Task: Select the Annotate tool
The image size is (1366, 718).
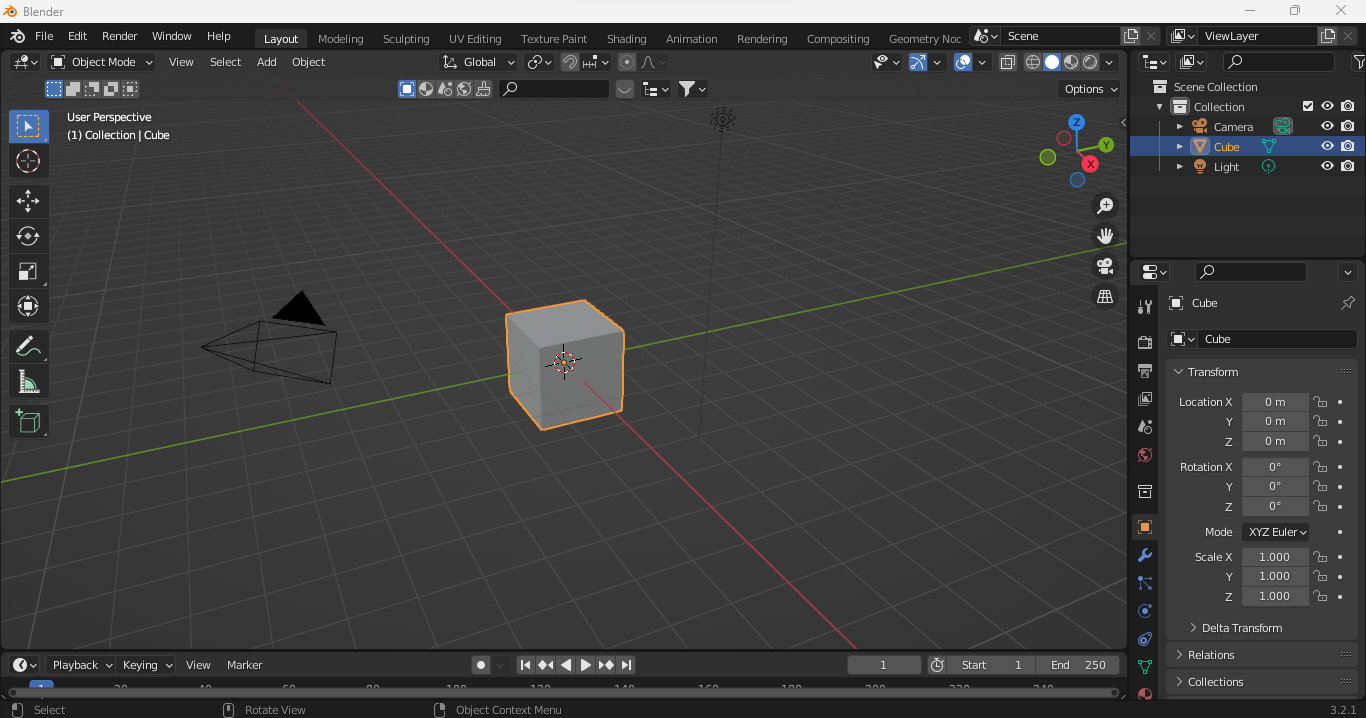Action: coord(28,346)
